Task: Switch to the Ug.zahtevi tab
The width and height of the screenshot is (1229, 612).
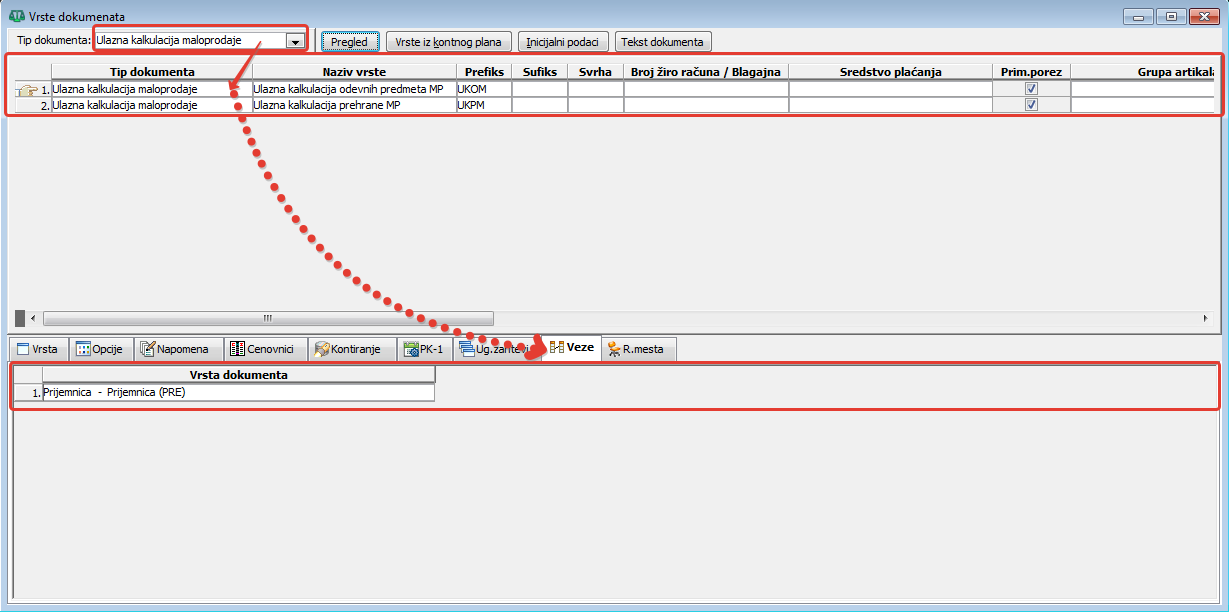Action: coord(496,349)
